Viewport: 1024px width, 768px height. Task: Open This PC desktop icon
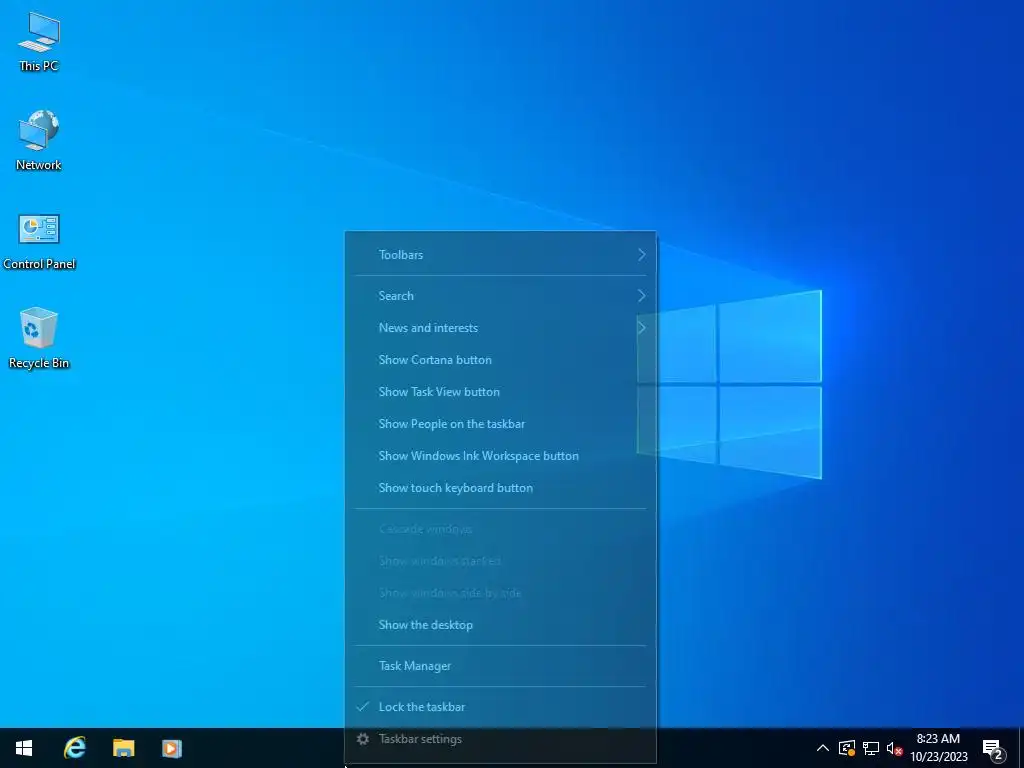pos(39,42)
